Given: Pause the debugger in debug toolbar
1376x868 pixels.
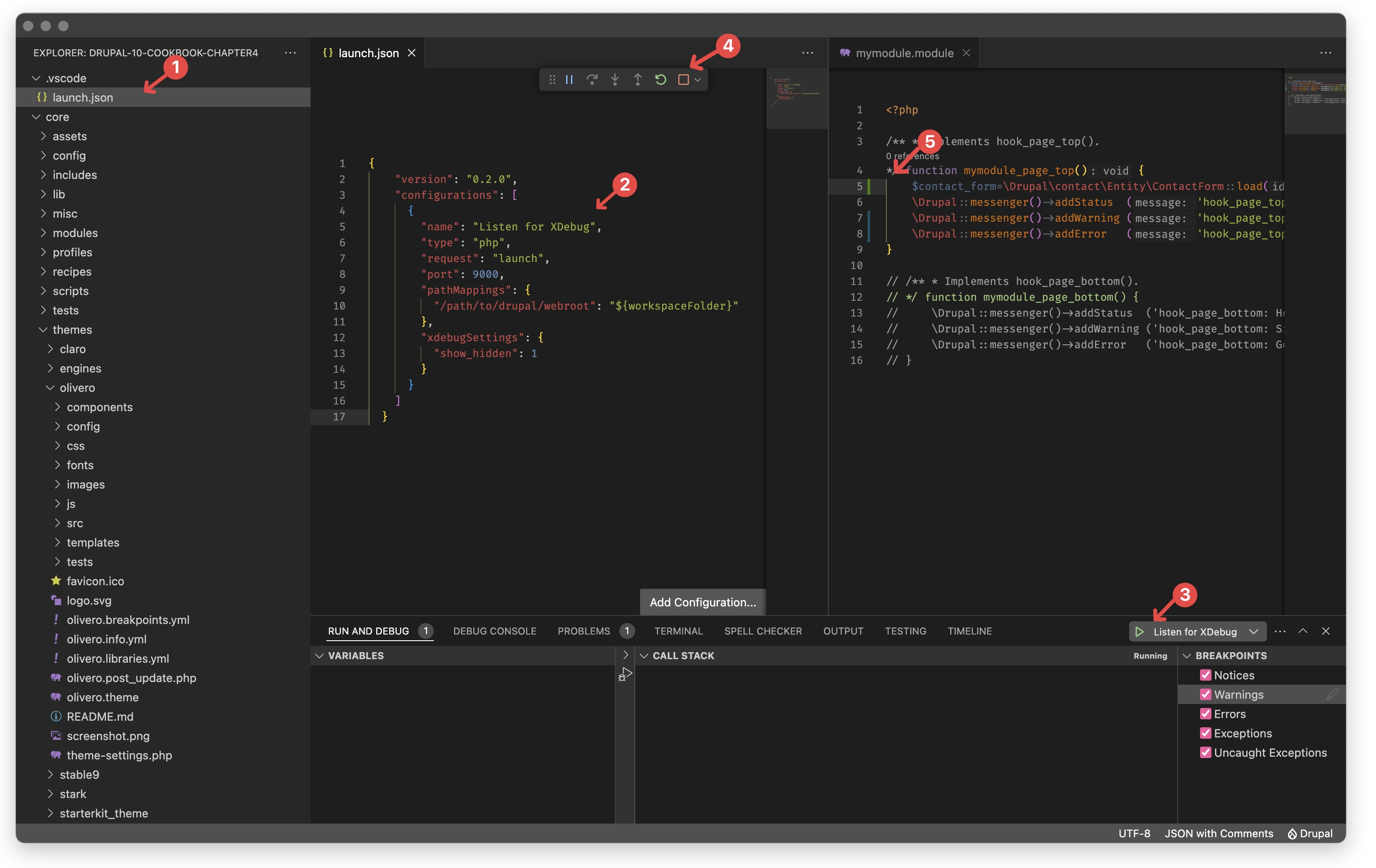Looking at the screenshot, I should click(569, 80).
